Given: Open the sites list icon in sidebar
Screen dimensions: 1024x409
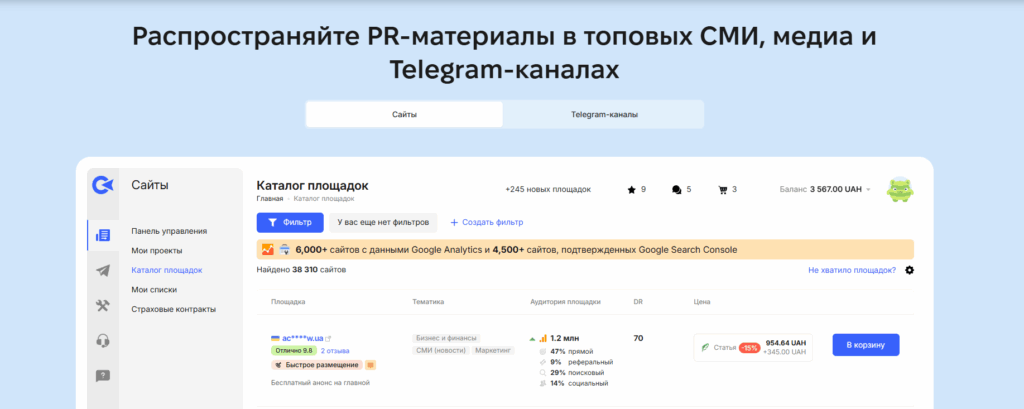Looking at the screenshot, I should 103,235.
